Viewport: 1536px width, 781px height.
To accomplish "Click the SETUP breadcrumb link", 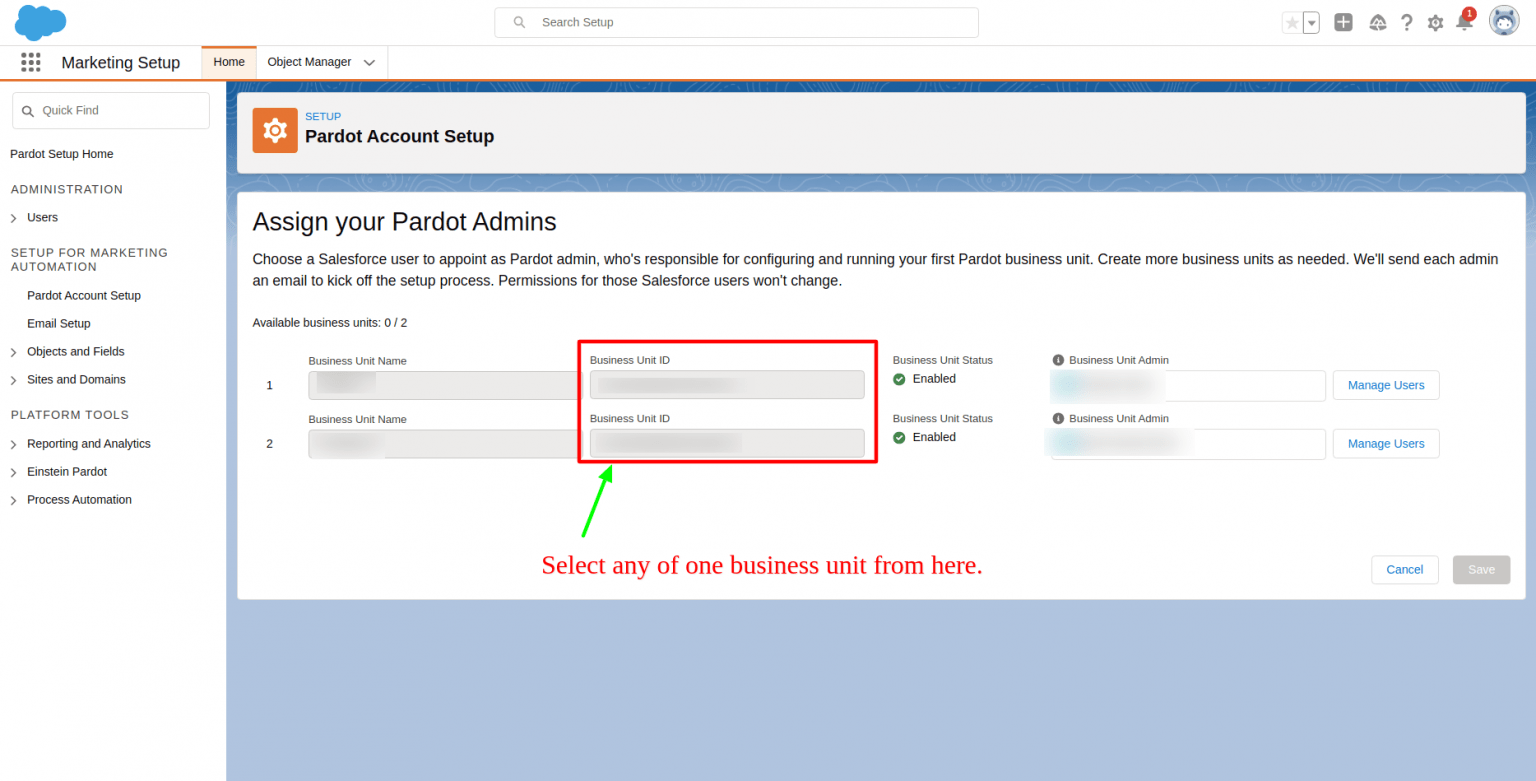I will (x=323, y=117).
